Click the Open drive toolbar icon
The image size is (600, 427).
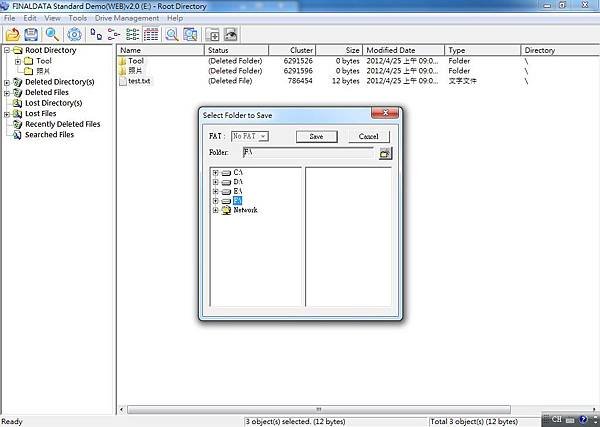coord(13,35)
